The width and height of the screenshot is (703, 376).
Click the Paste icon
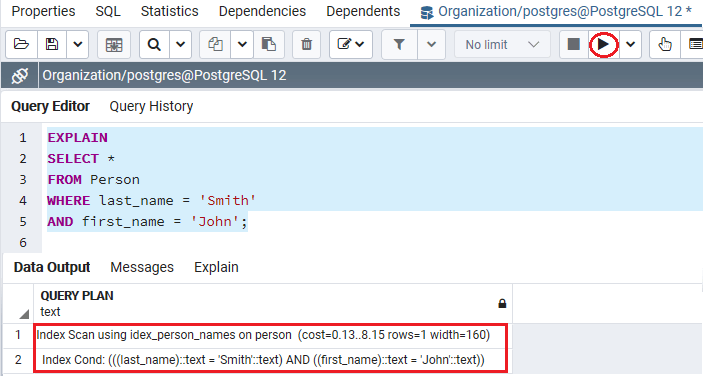(x=269, y=44)
